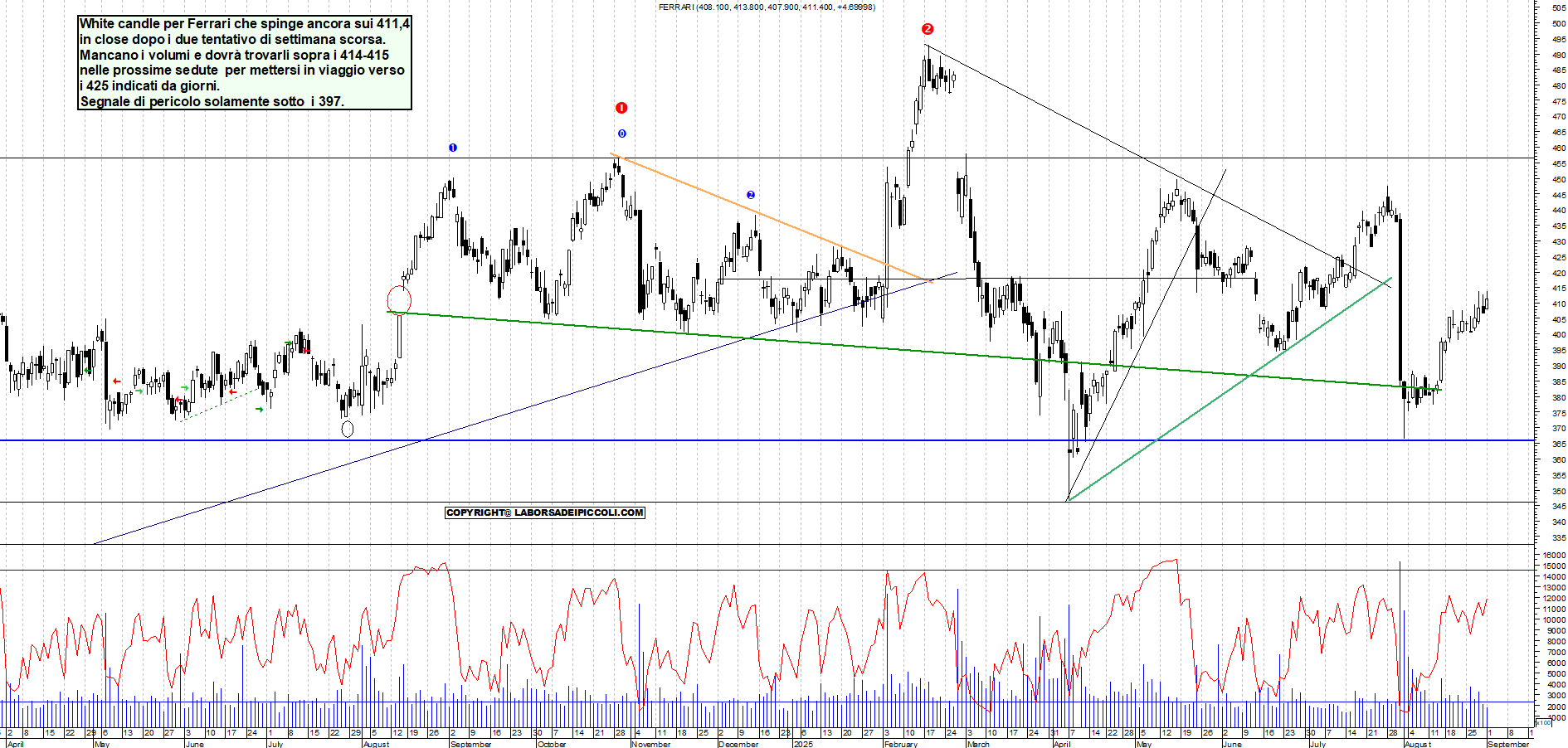Click the 'May' label after April on the time axis
The image size is (1568, 748).
coord(102,744)
